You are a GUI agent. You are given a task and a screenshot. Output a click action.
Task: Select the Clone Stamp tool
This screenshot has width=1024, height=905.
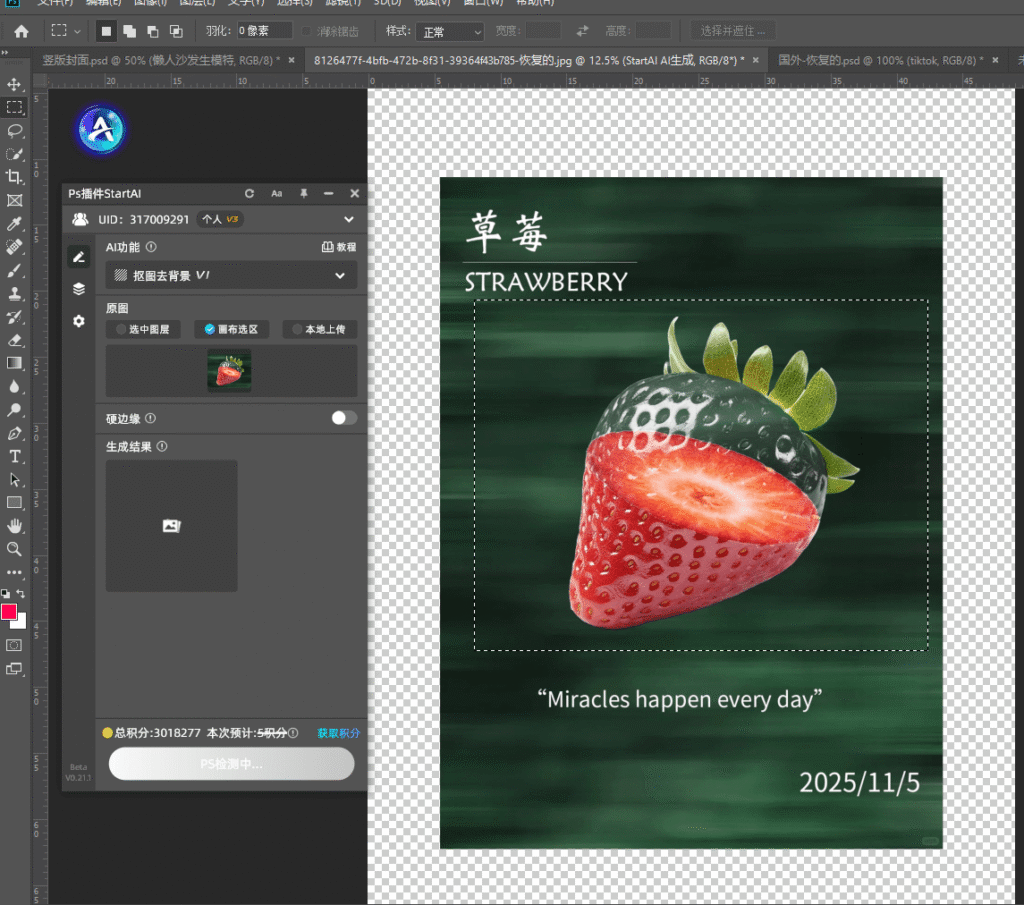(x=14, y=294)
